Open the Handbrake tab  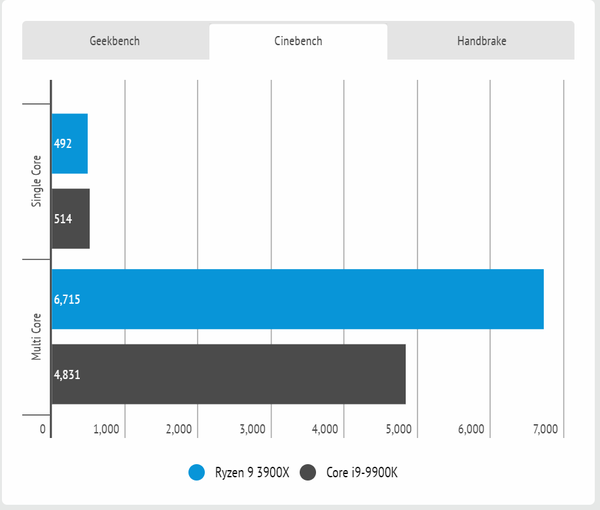point(481,41)
